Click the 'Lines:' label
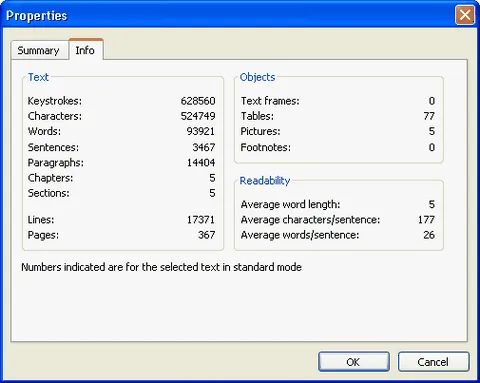480x383 pixels. point(41,219)
